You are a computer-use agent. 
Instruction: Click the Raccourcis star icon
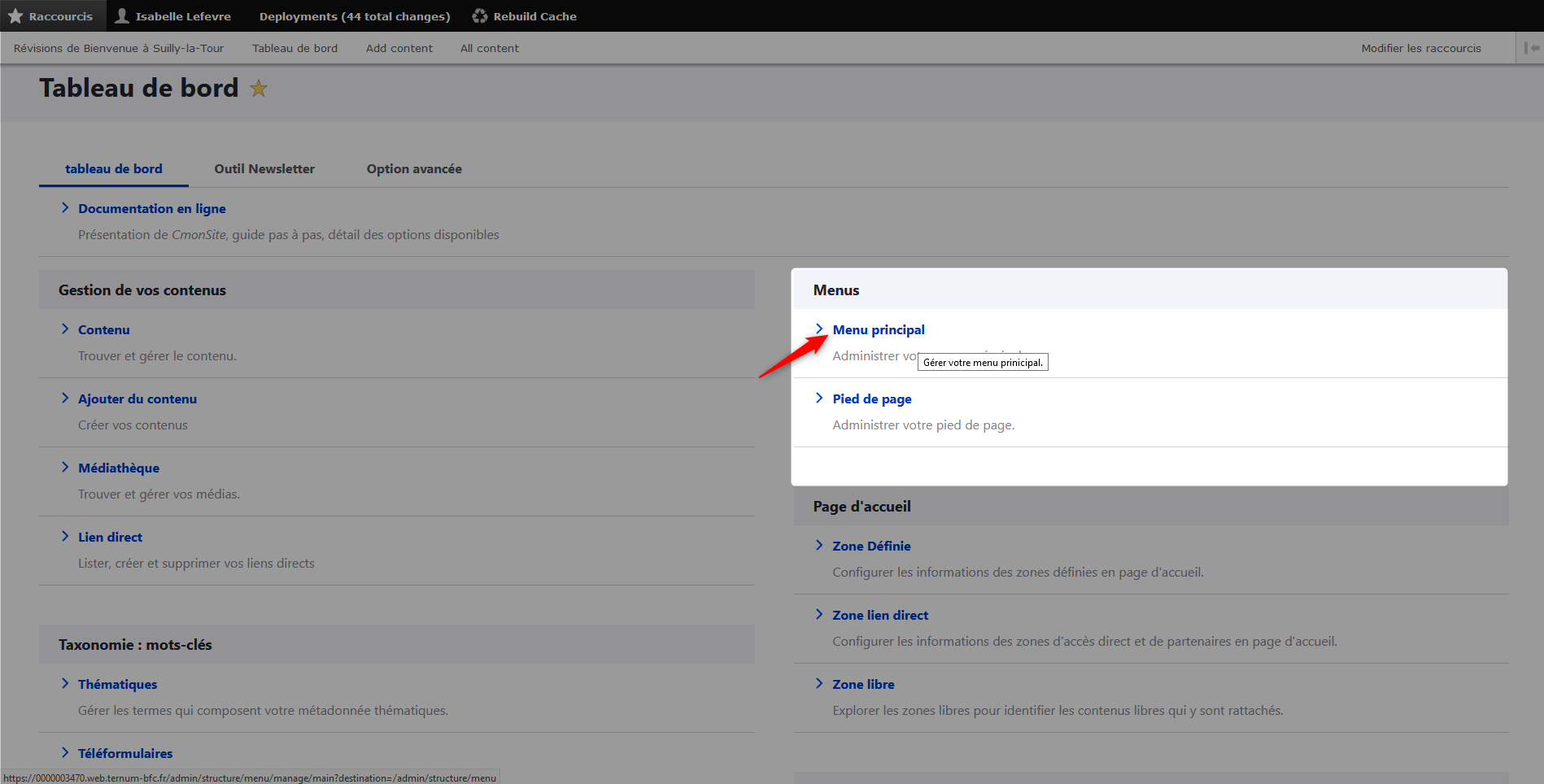pos(15,16)
